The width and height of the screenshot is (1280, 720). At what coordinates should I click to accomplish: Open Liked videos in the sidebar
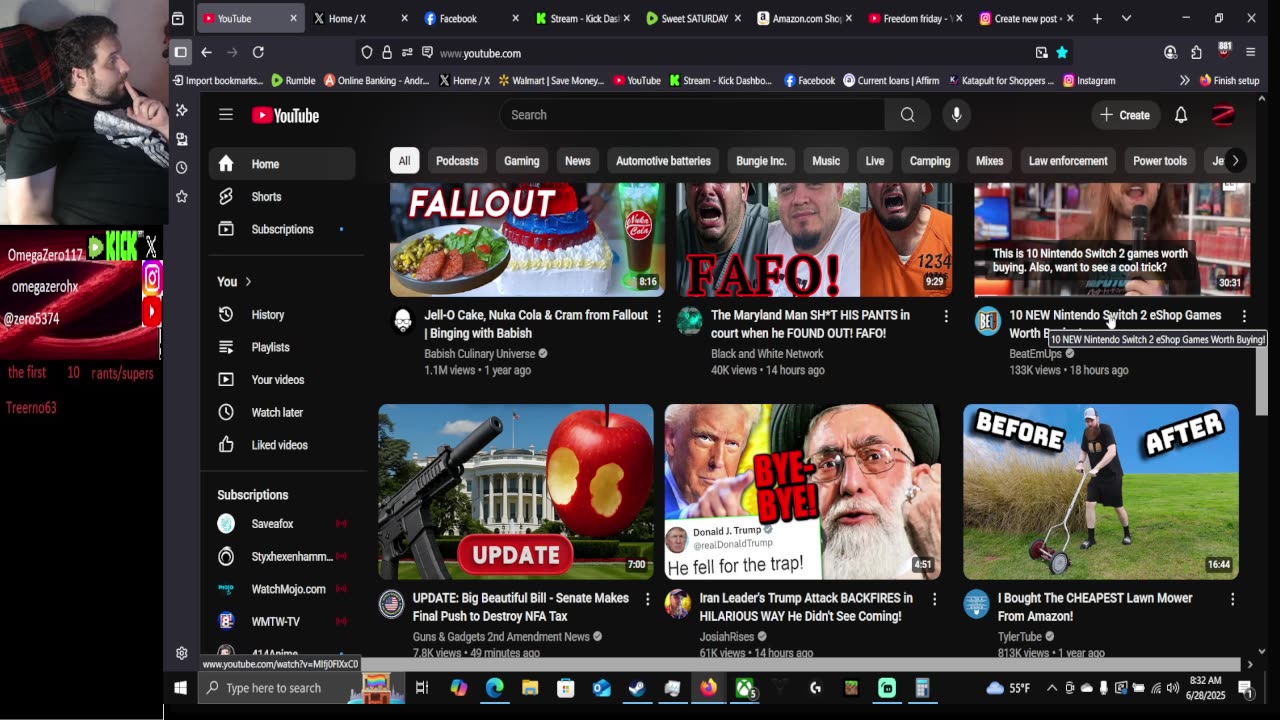(282, 446)
